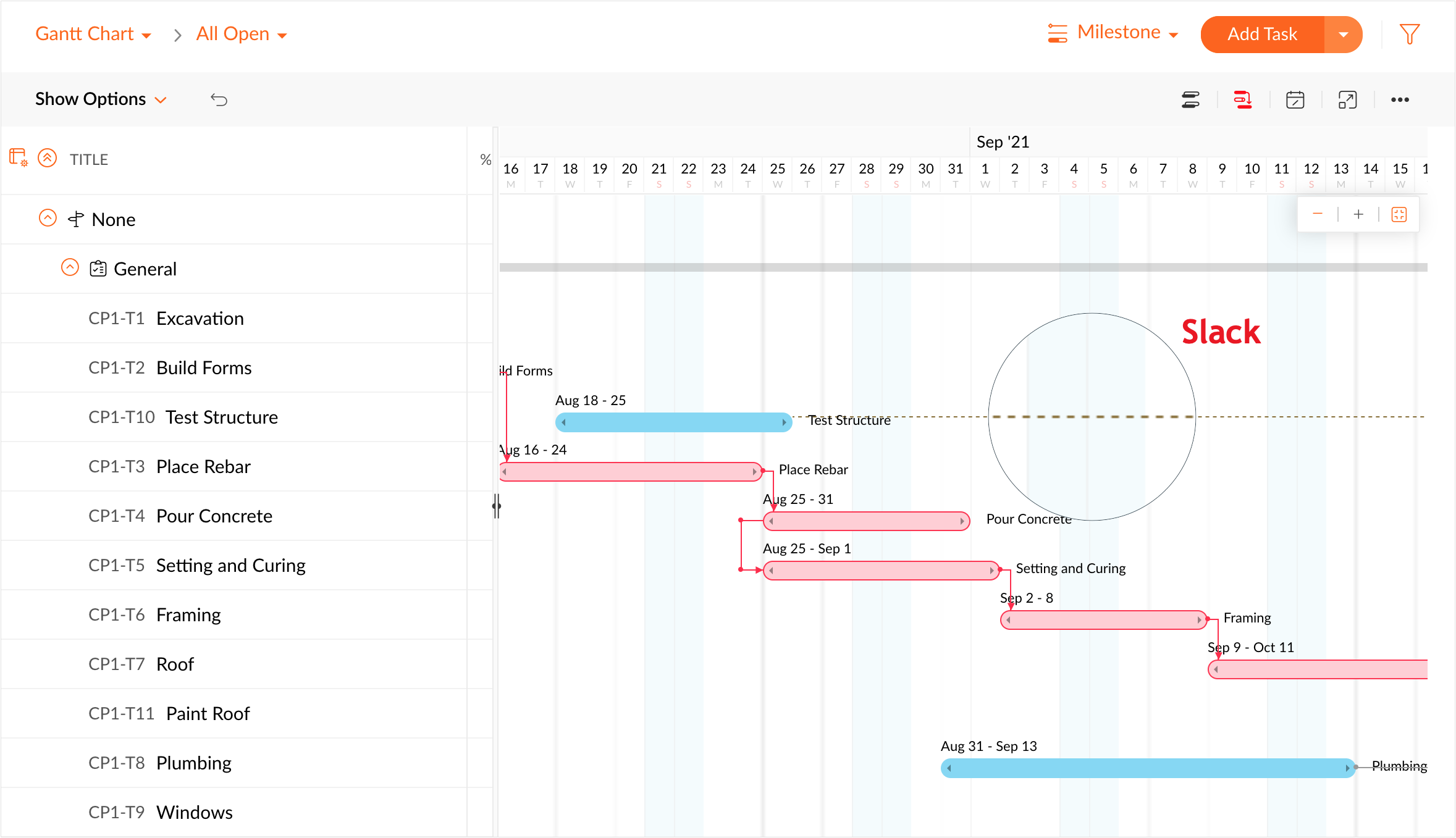Collapse the None milestone group
This screenshot has width=1456, height=838.
(x=48, y=218)
